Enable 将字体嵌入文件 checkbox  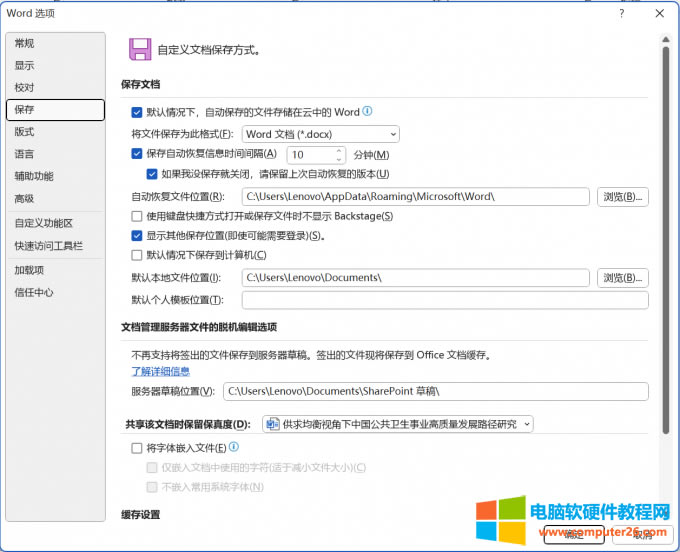point(137,448)
